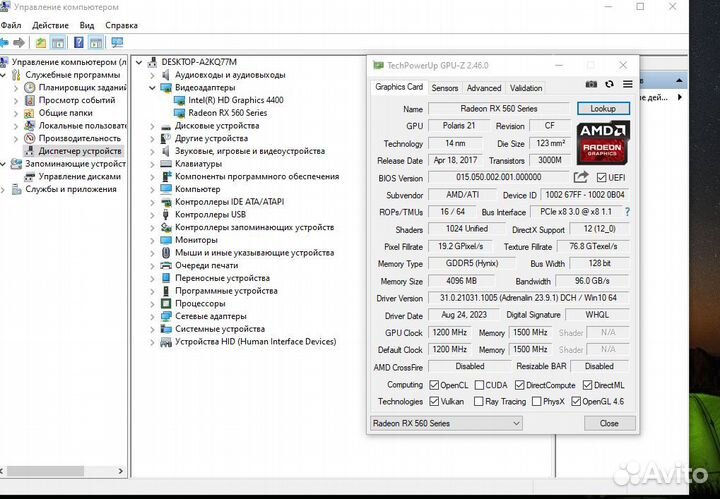720x499 pixels.
Task: Toggle the OpenCL checkbox
Action: [434, 385]
